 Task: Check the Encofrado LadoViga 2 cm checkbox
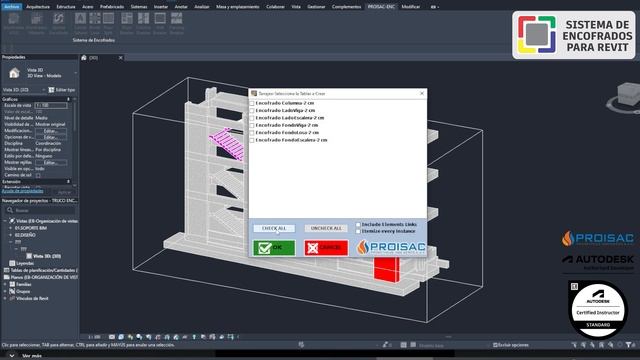click(x=252, y=111)
